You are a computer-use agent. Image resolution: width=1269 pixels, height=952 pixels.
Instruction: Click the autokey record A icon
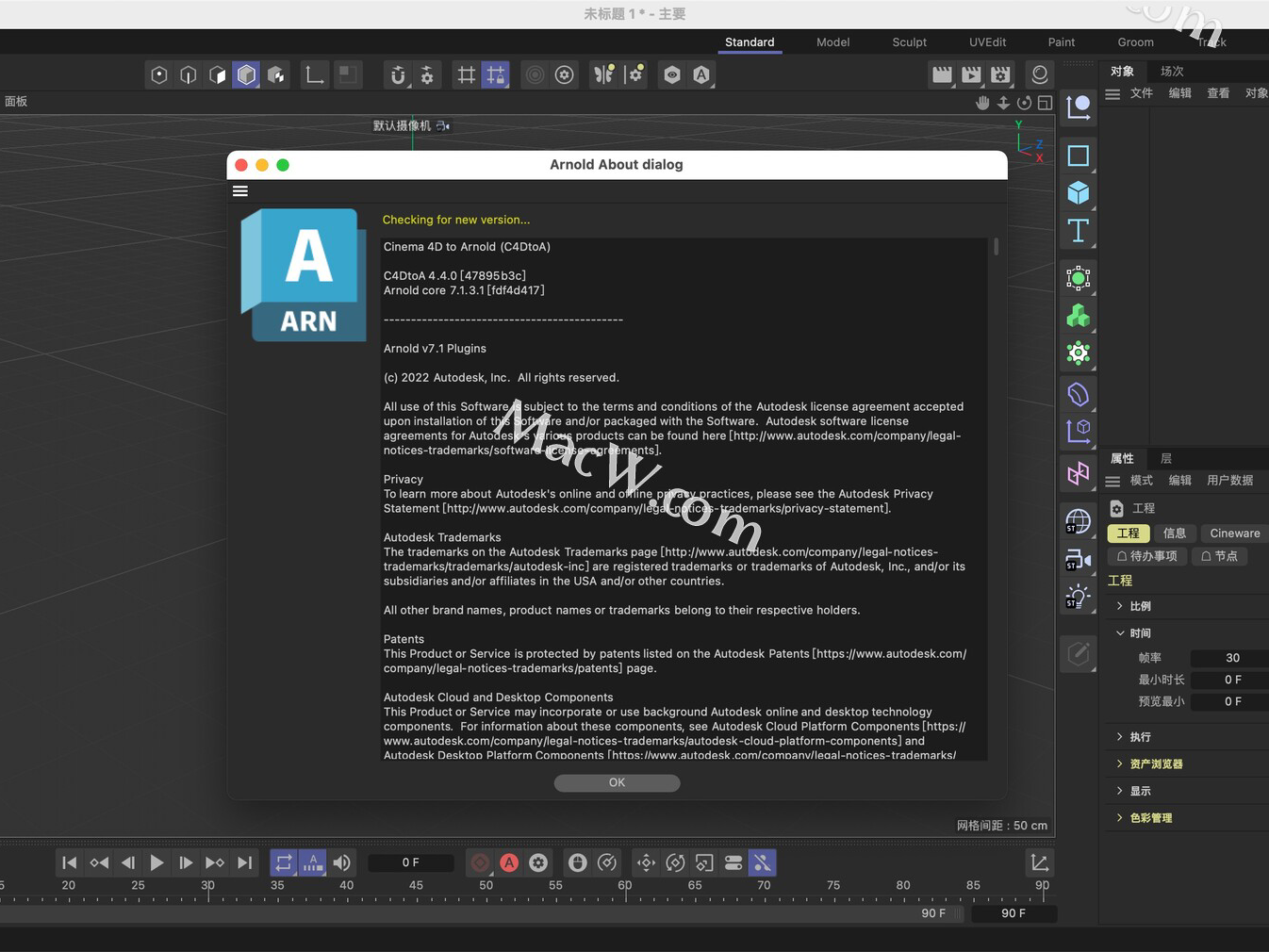[509, 862]
